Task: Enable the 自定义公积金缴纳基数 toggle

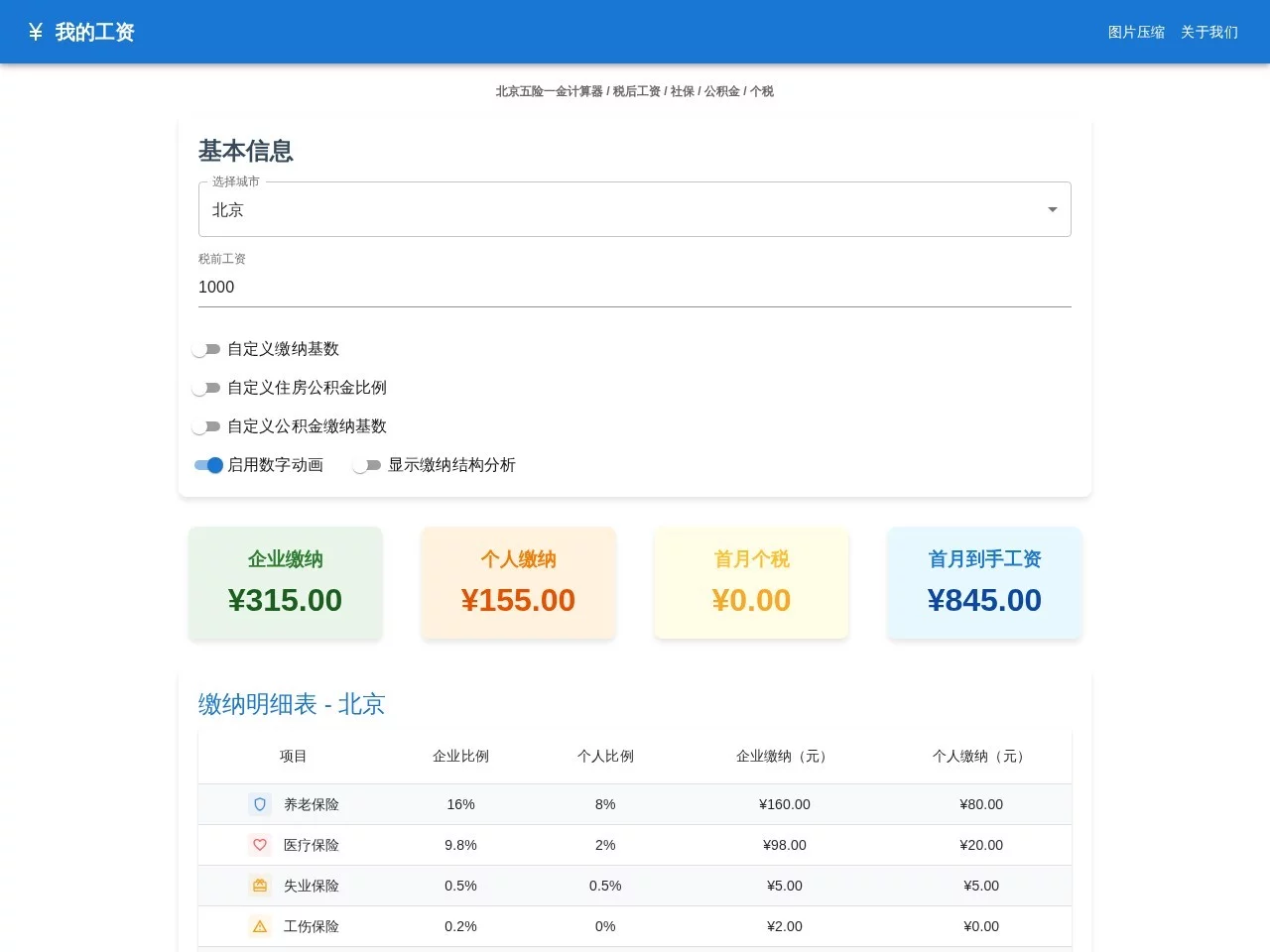Action: tap(207, 426)
